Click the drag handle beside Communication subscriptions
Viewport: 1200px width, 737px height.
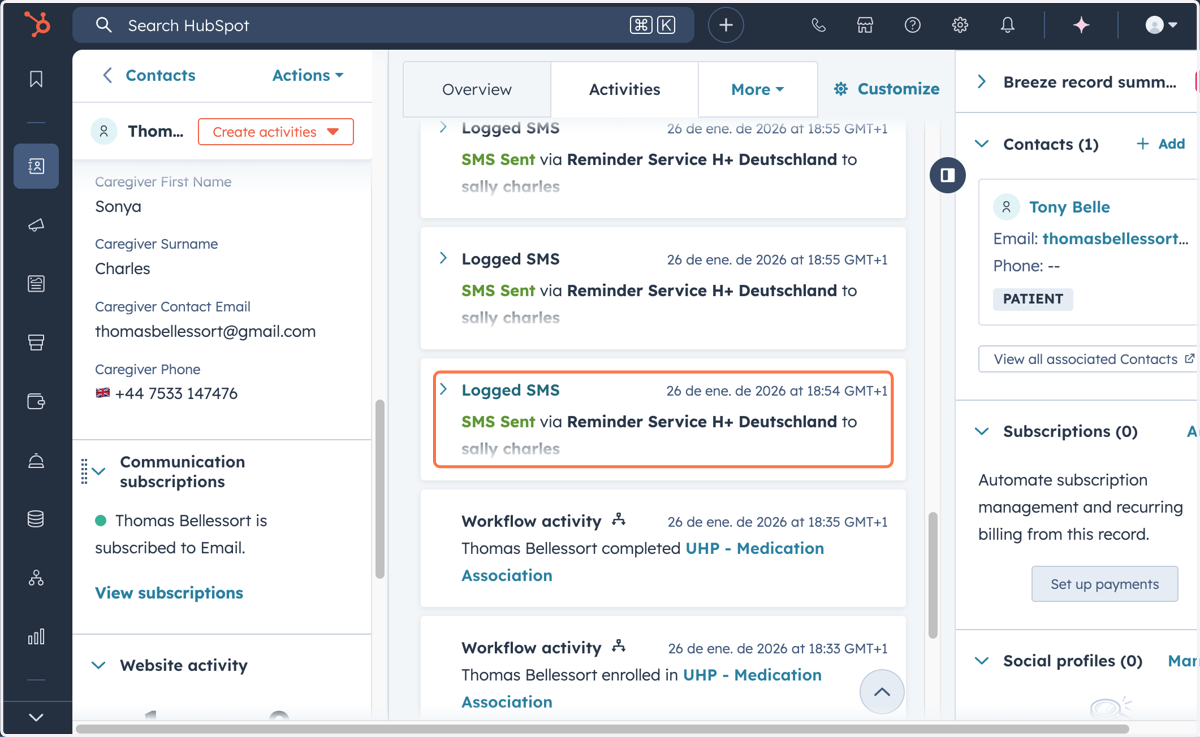[84, 471]
